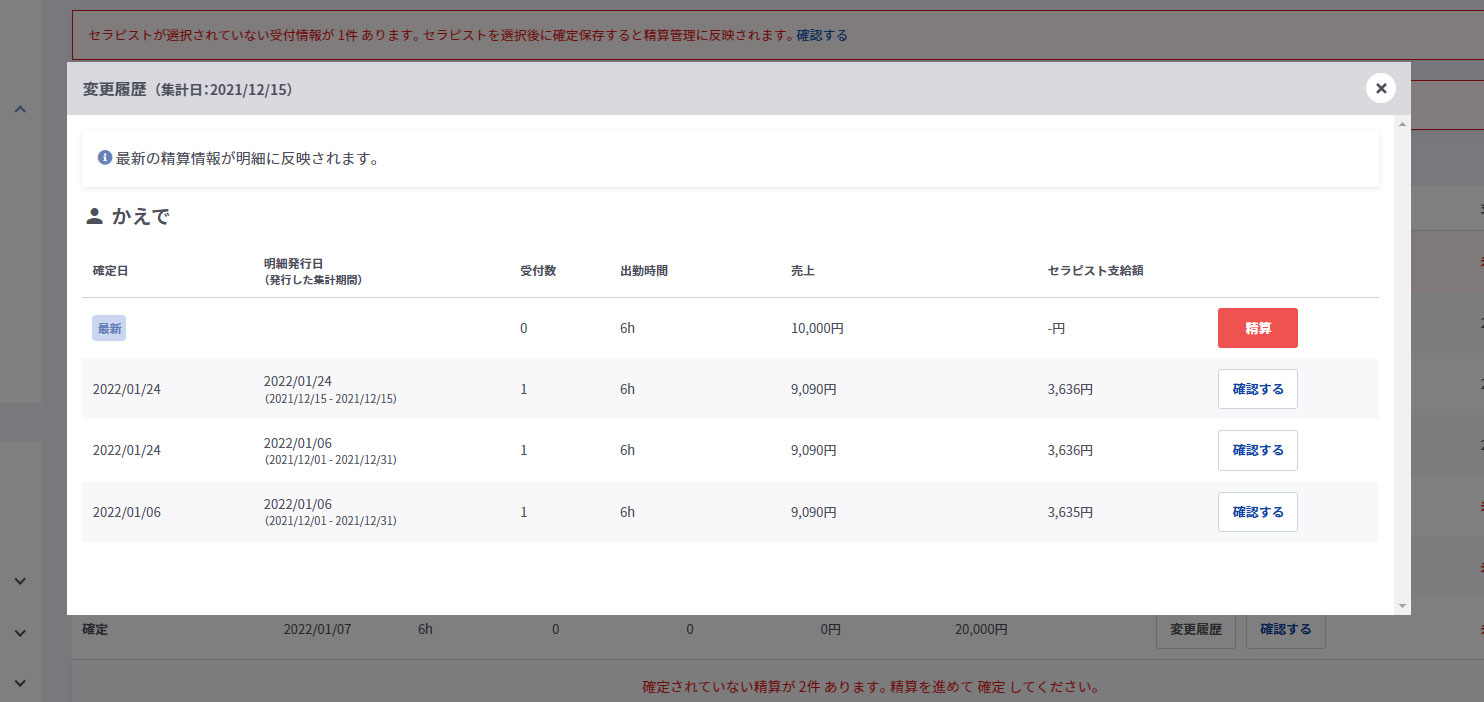Image resolution: width=1484 pixels, height=702 pixels.
Task: Click the 最新 badge in first row
Action: pyautogui.click(x=109, y=328)
